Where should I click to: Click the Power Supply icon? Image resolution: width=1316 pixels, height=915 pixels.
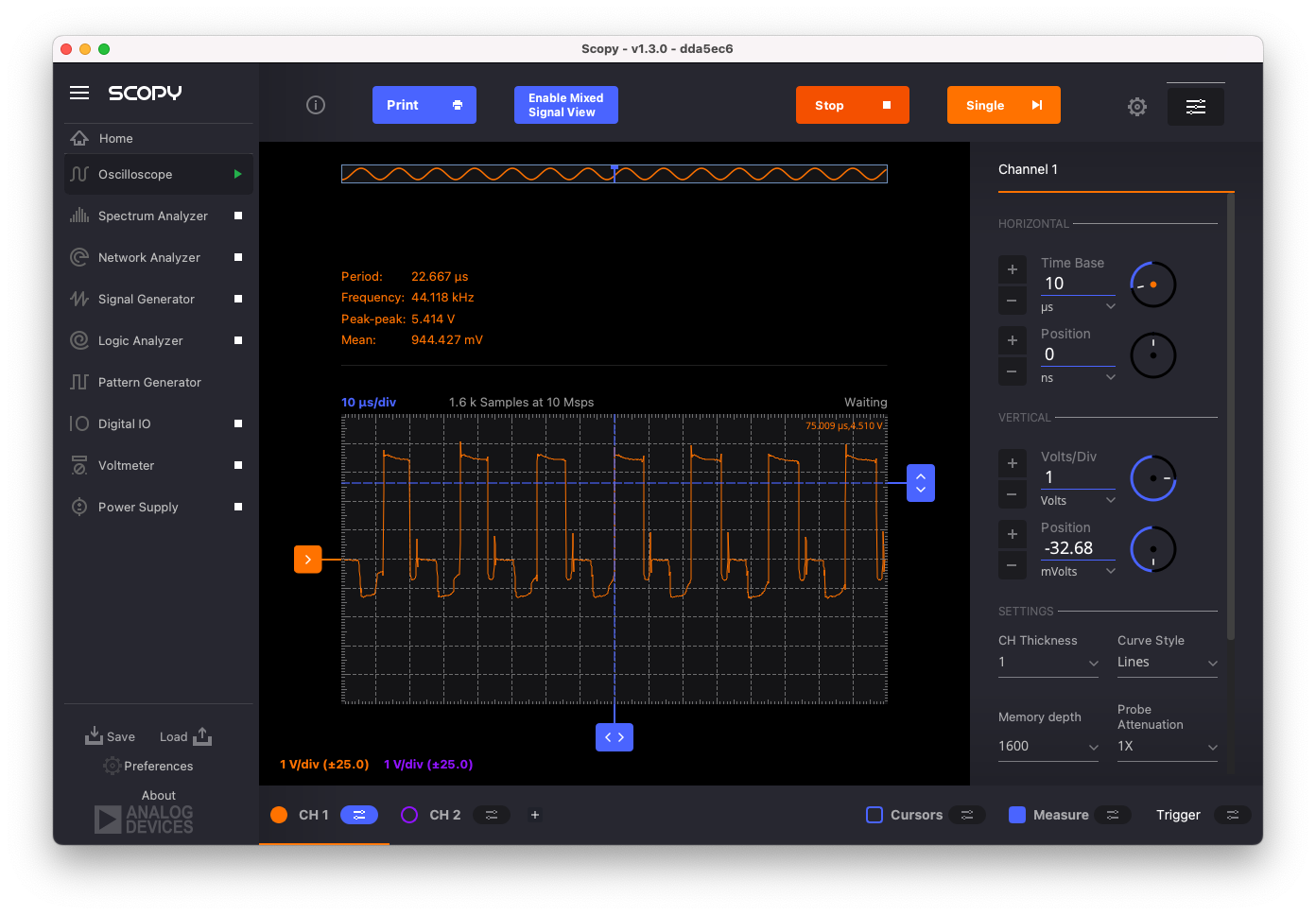click(x=79, y=507)
